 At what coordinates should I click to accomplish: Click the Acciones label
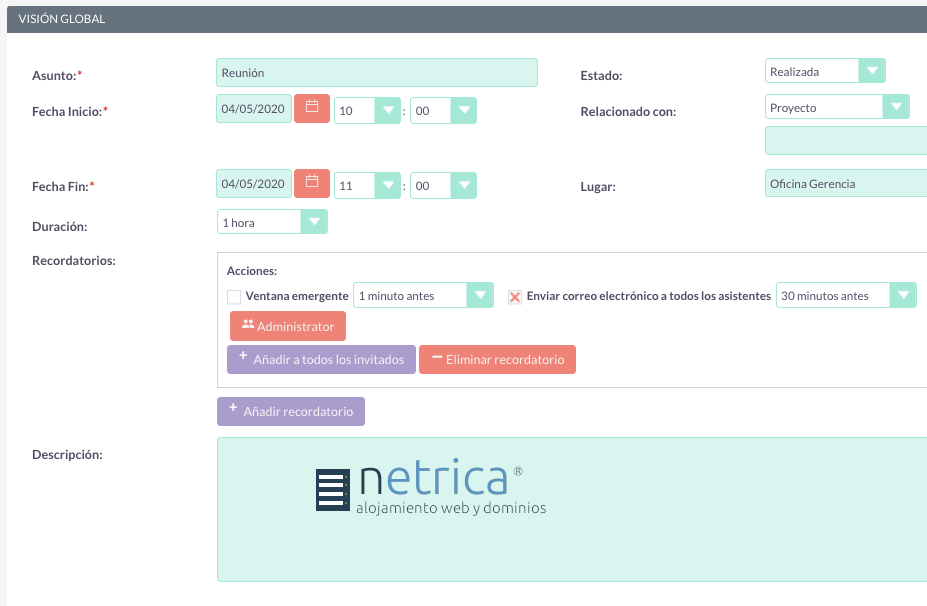coord(252,271)
